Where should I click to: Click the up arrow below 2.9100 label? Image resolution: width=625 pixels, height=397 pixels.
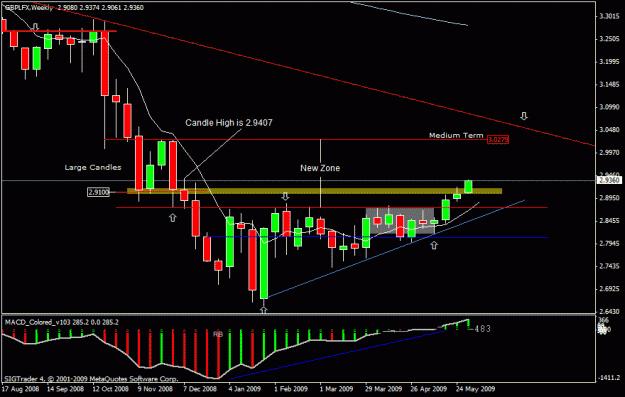pyautogui.click(x=173, y=218)
